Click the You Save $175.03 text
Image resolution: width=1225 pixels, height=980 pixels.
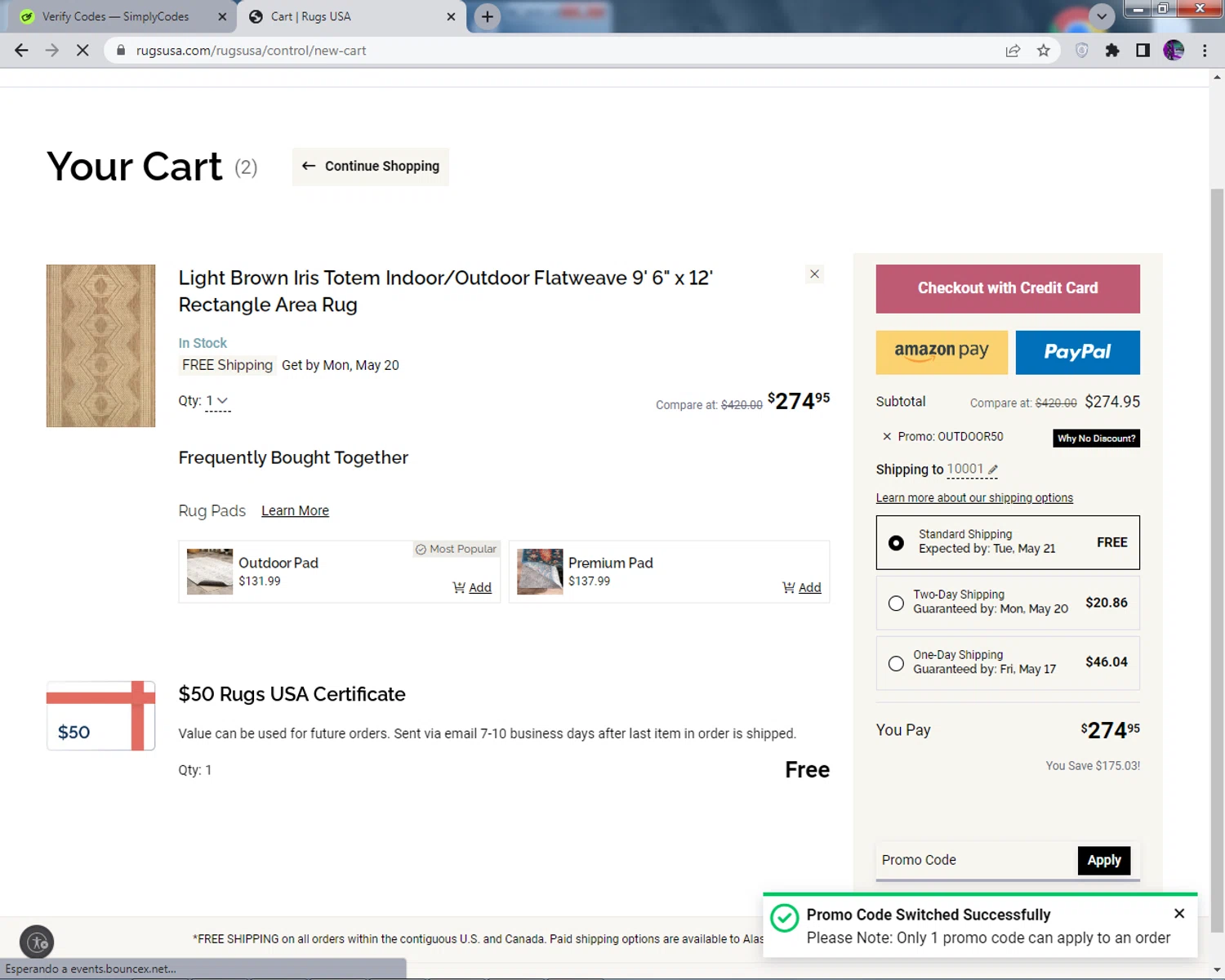click(x=1093, y=766)
